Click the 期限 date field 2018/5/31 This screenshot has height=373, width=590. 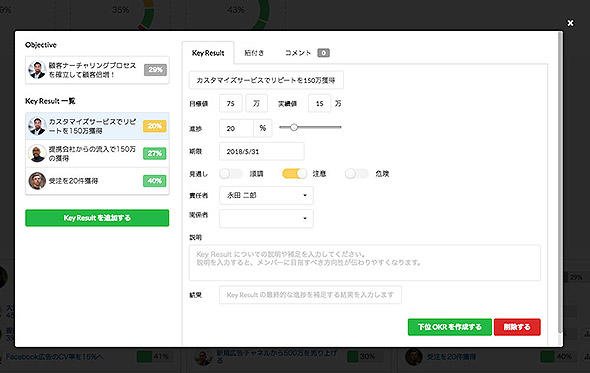(262, 151)
